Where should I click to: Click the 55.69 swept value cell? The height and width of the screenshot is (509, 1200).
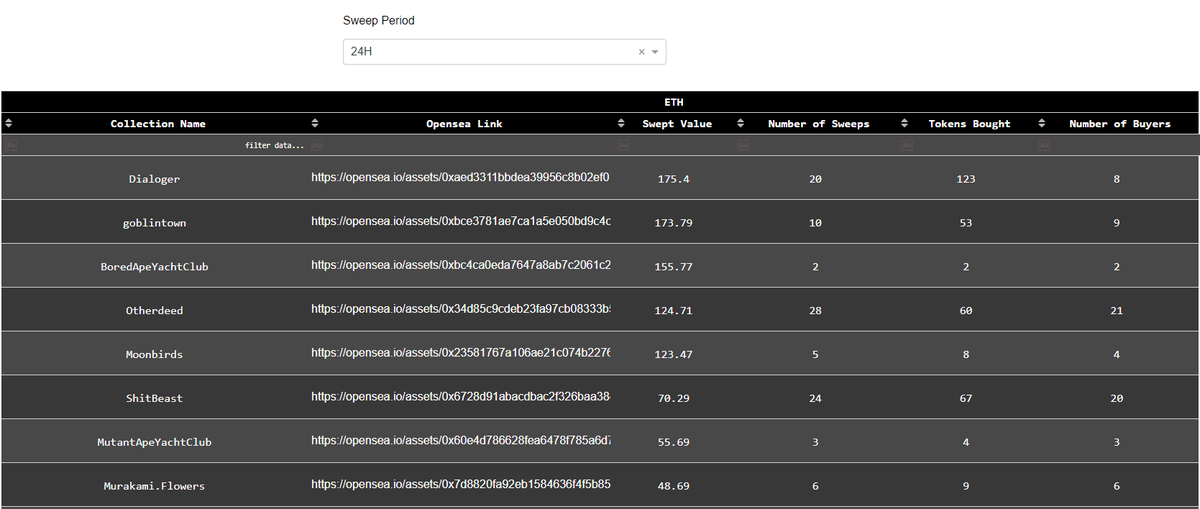click(674, 442)
